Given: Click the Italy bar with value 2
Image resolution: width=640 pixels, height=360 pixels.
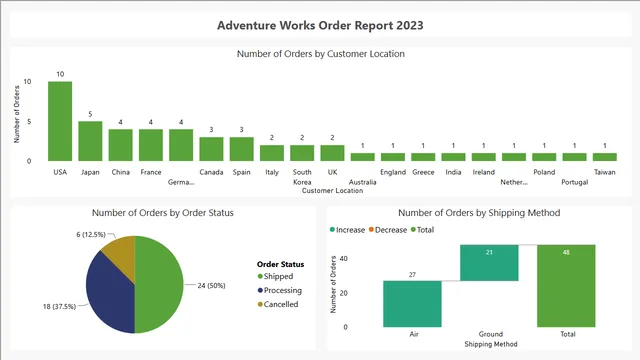Looking at the screenshot, I should tap(272, 153).
